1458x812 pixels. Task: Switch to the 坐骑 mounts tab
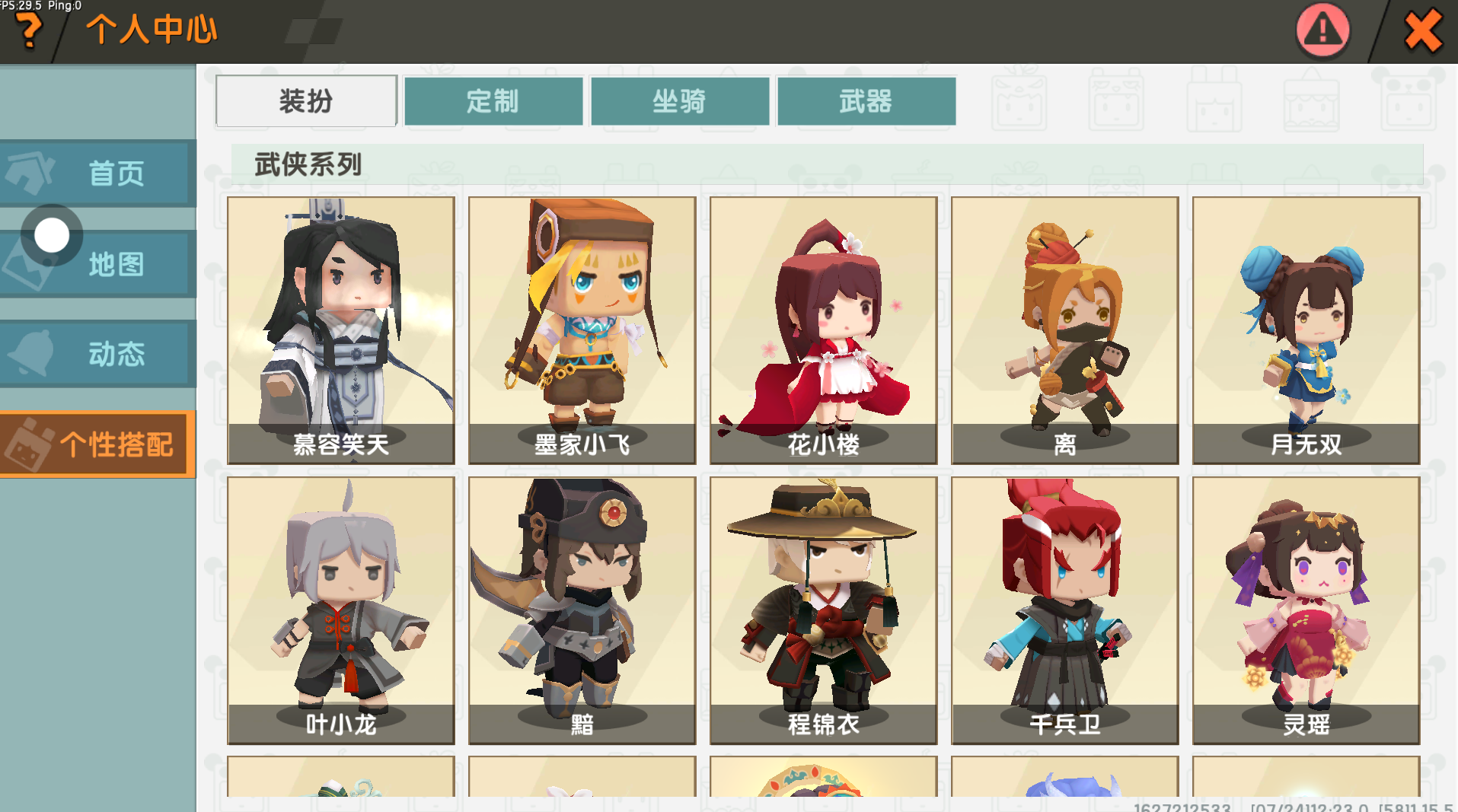tap(680, 101)
